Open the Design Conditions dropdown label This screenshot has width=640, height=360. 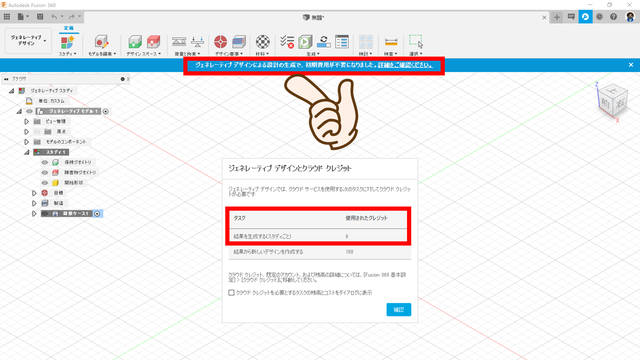229,53
